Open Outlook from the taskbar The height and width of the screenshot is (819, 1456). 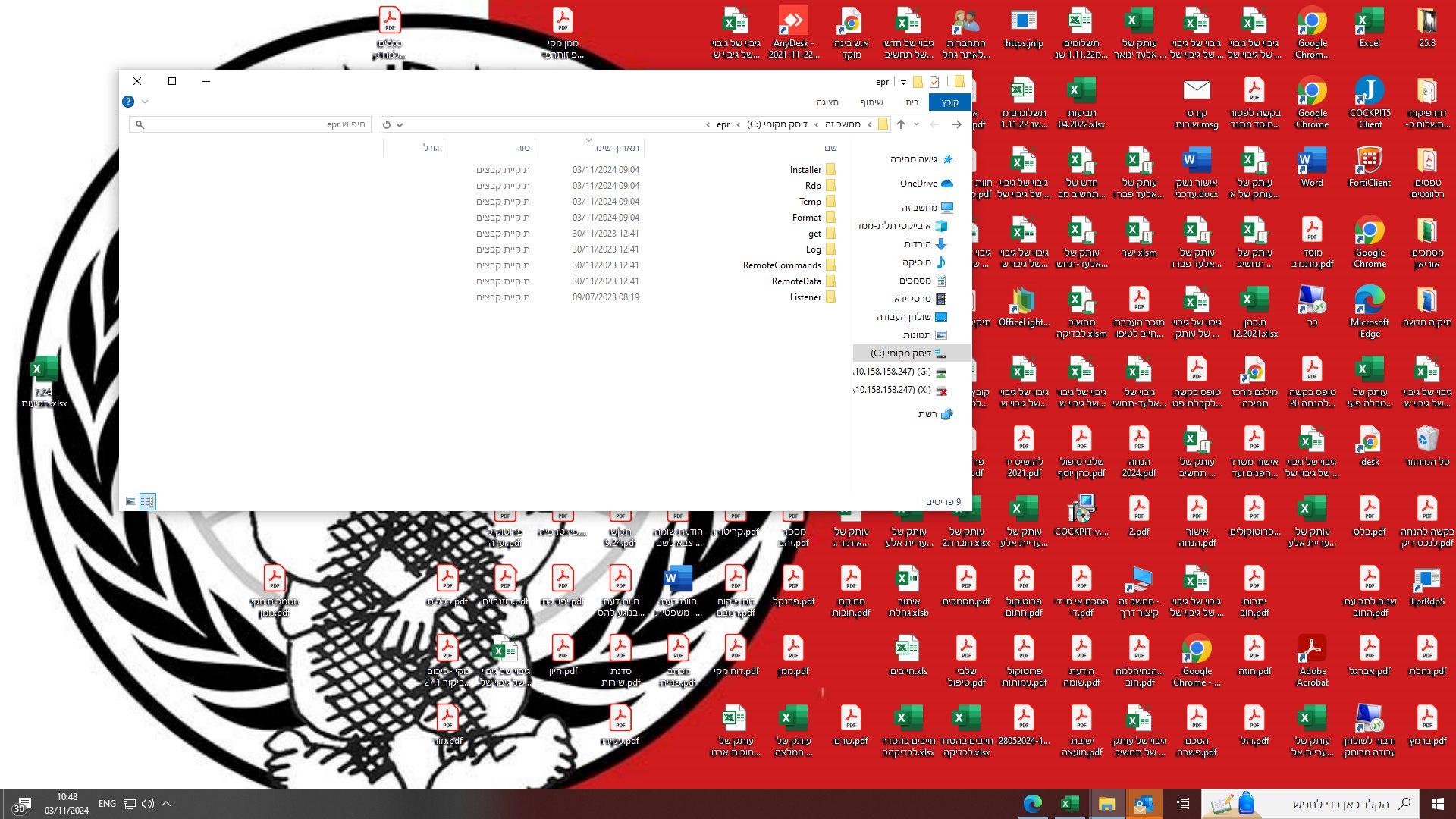1144,804
